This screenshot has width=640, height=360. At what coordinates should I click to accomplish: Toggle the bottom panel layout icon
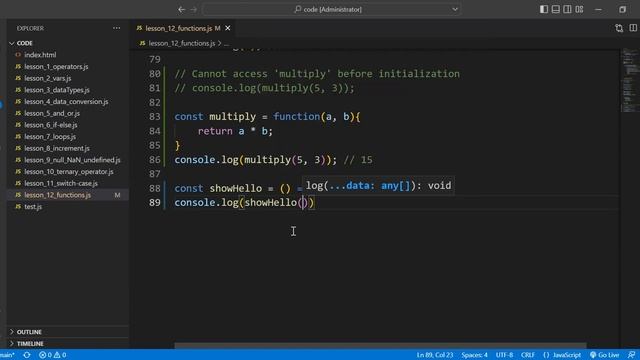pyautogui.click(x=556, y=9)
